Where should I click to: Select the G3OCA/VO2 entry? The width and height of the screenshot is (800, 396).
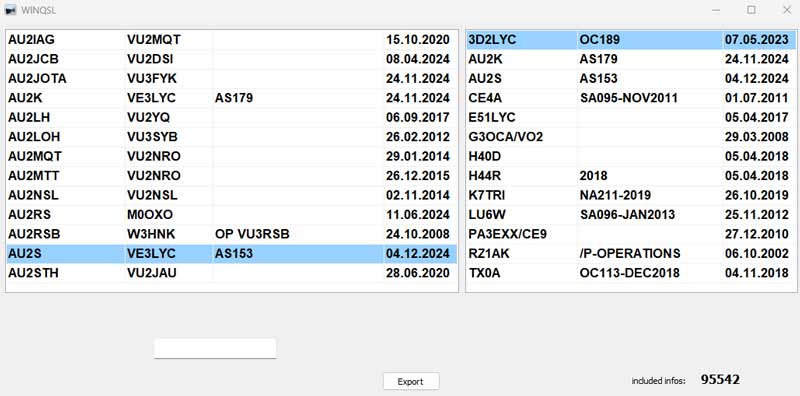506,137
